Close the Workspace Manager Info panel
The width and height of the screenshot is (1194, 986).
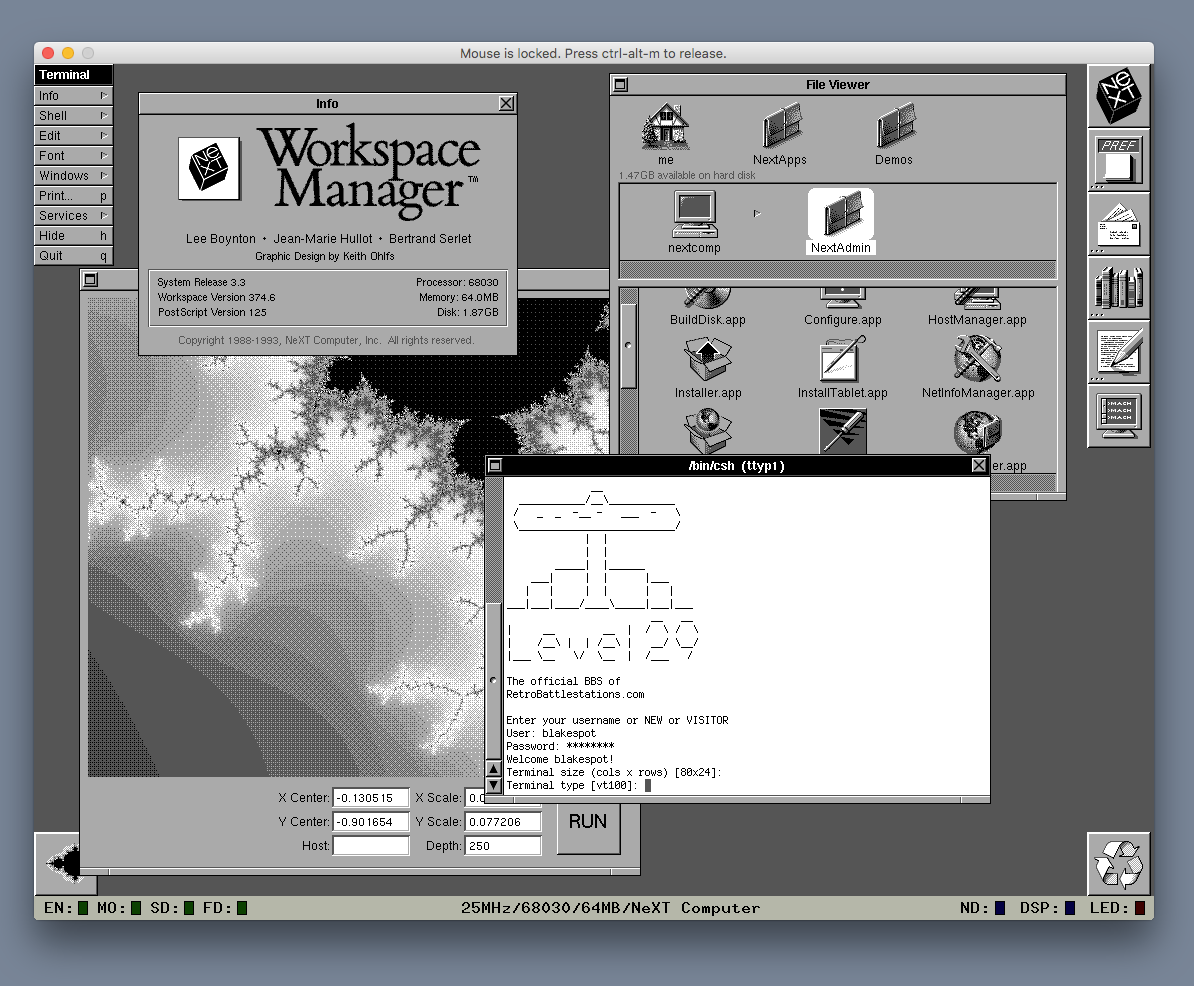coord(506,104)
